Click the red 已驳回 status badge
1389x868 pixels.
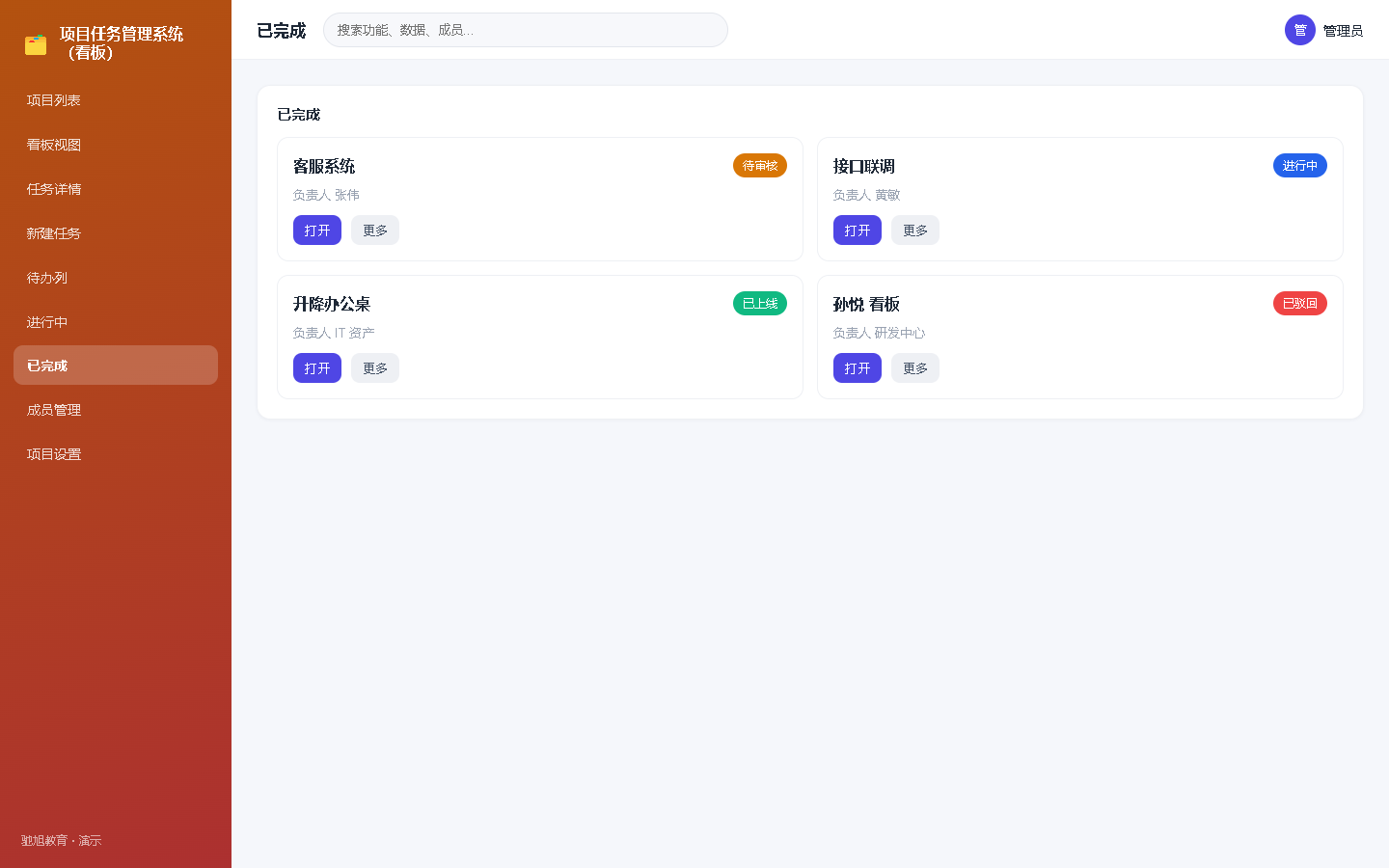[1300, 304]
